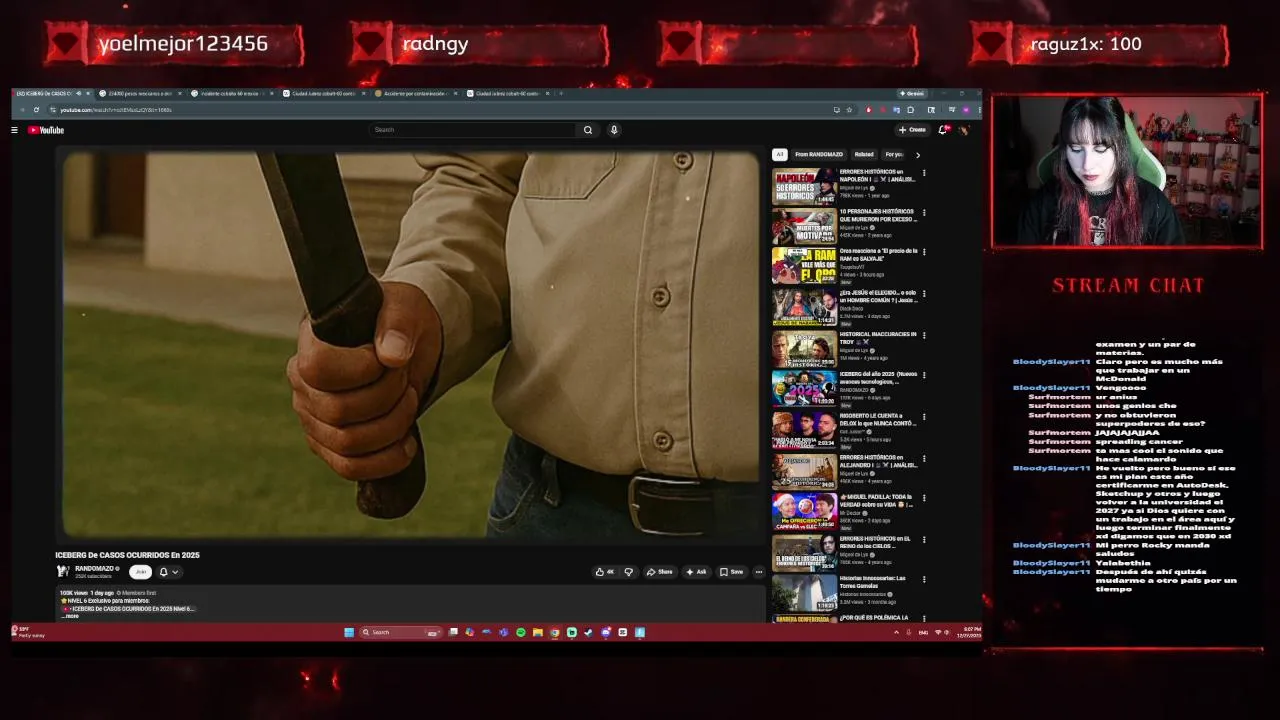Click the Join channel button
Viewport: 1280px width, 720px height.
141,572
